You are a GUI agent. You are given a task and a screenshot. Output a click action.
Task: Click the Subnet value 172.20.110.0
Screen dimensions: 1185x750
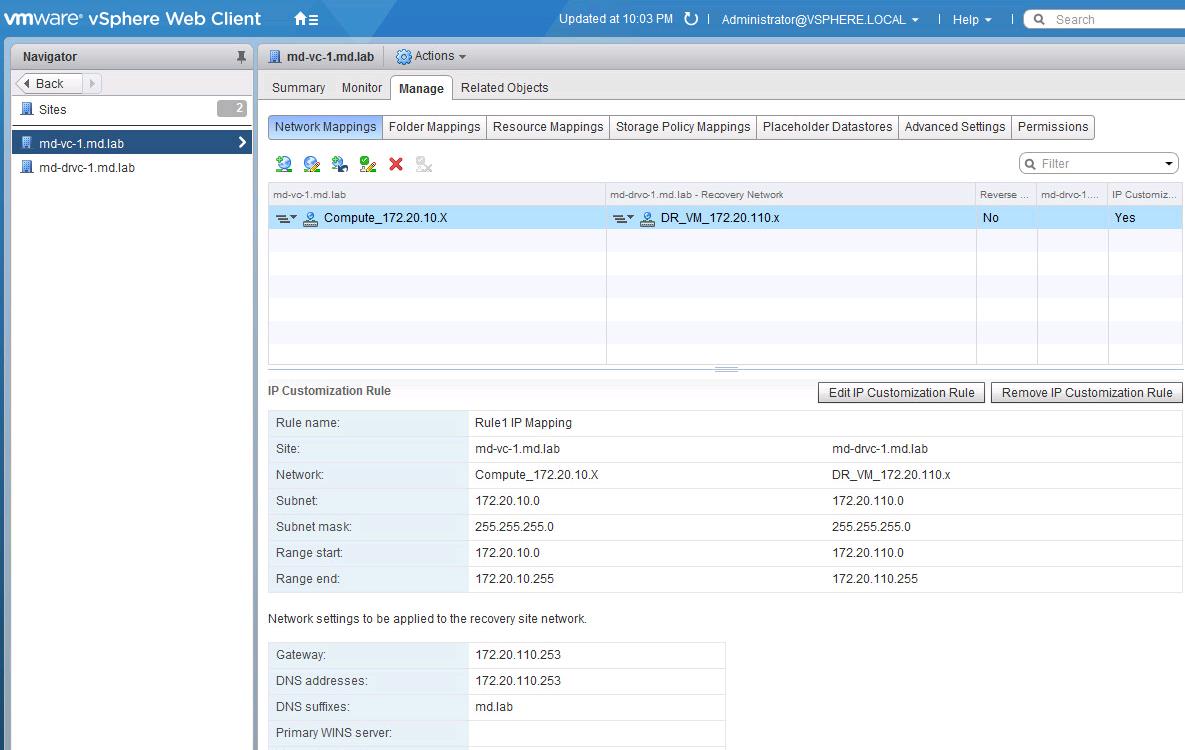(868, 501)
